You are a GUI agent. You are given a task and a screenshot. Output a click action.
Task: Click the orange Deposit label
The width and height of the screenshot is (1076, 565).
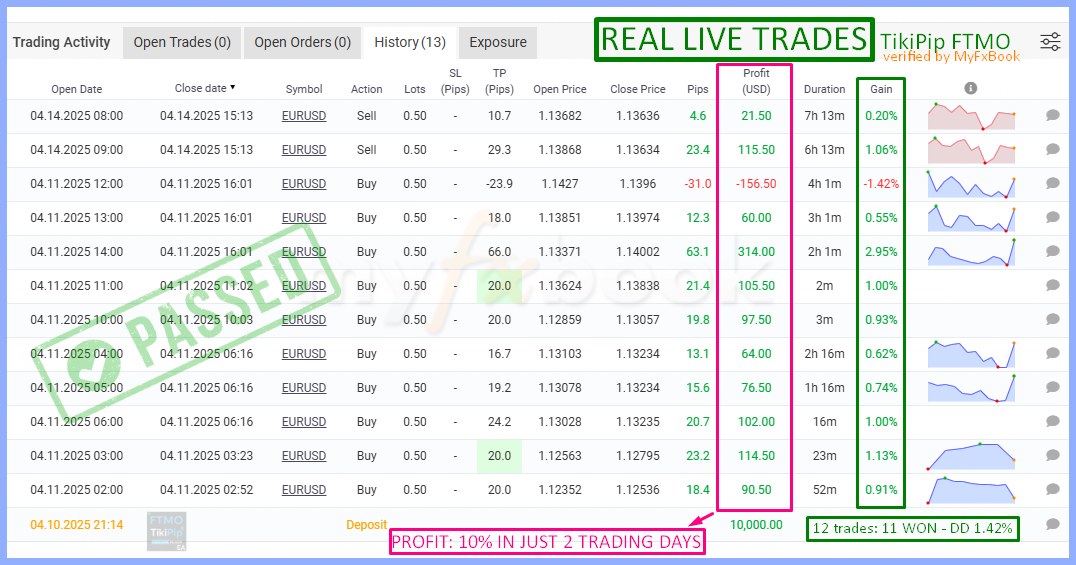(366, 525)
